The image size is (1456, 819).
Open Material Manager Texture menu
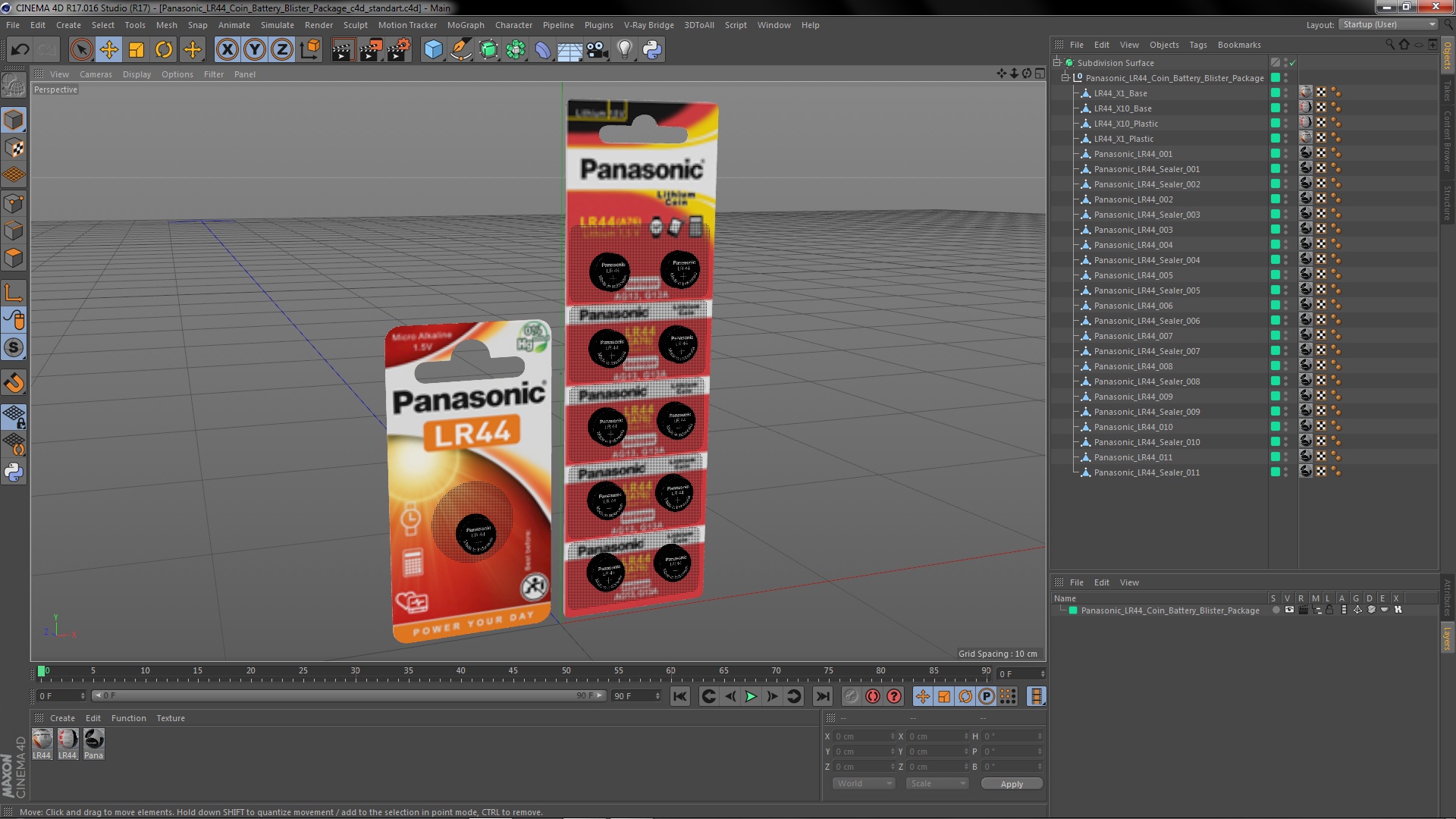(171, 718)
